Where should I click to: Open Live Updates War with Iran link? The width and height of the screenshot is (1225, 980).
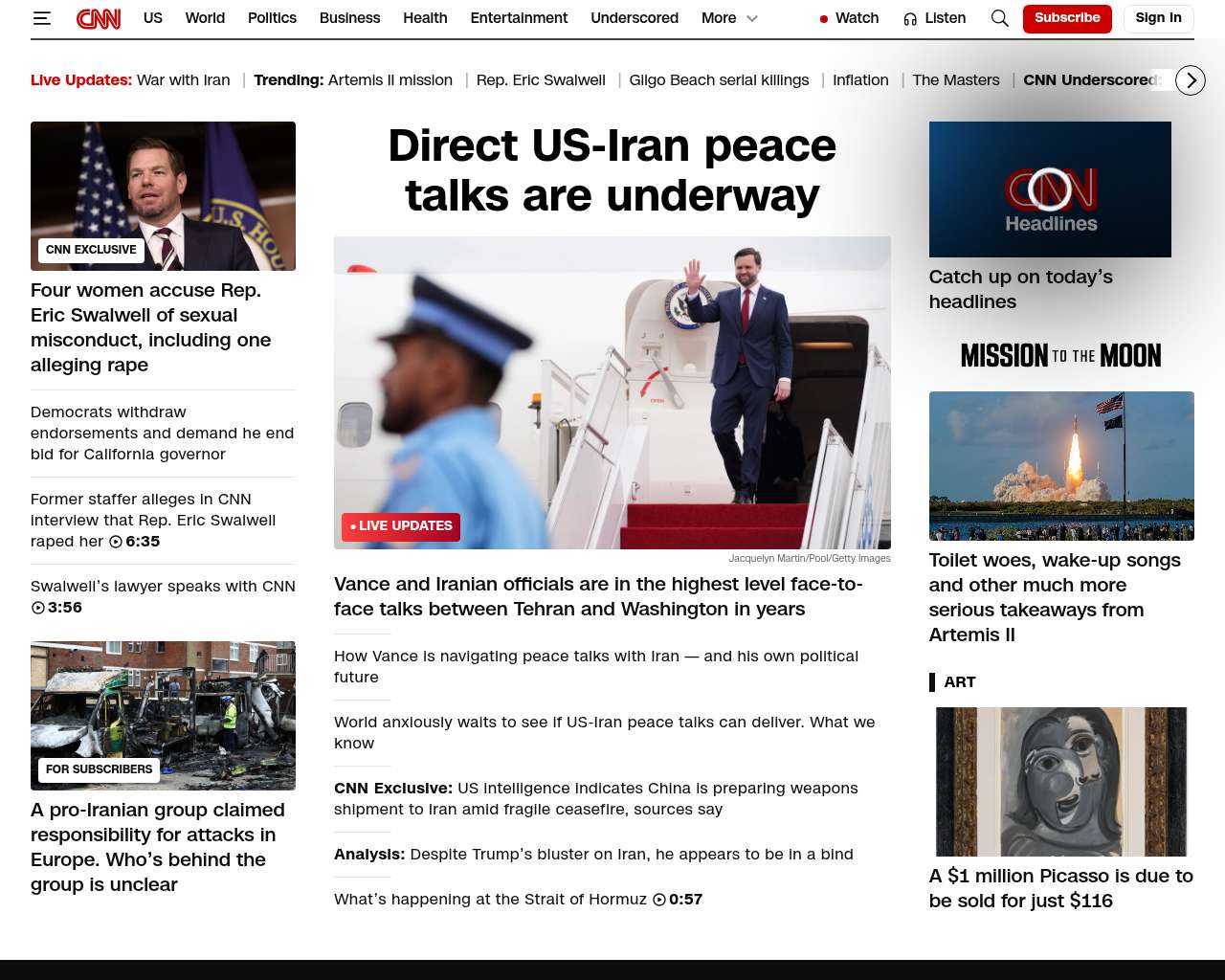click(x=130, y=80)
